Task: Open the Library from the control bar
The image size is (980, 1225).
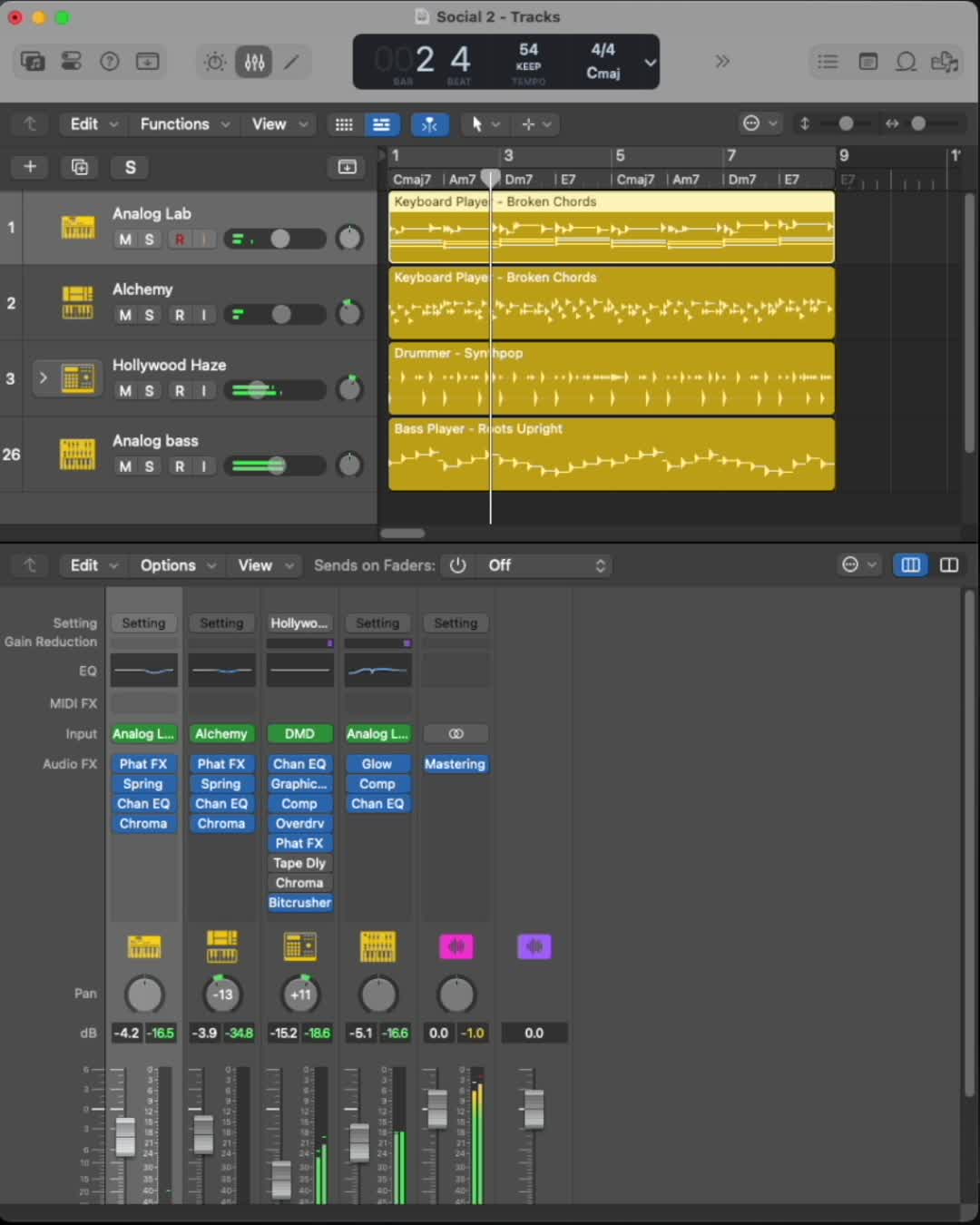Action: point(33,62)
